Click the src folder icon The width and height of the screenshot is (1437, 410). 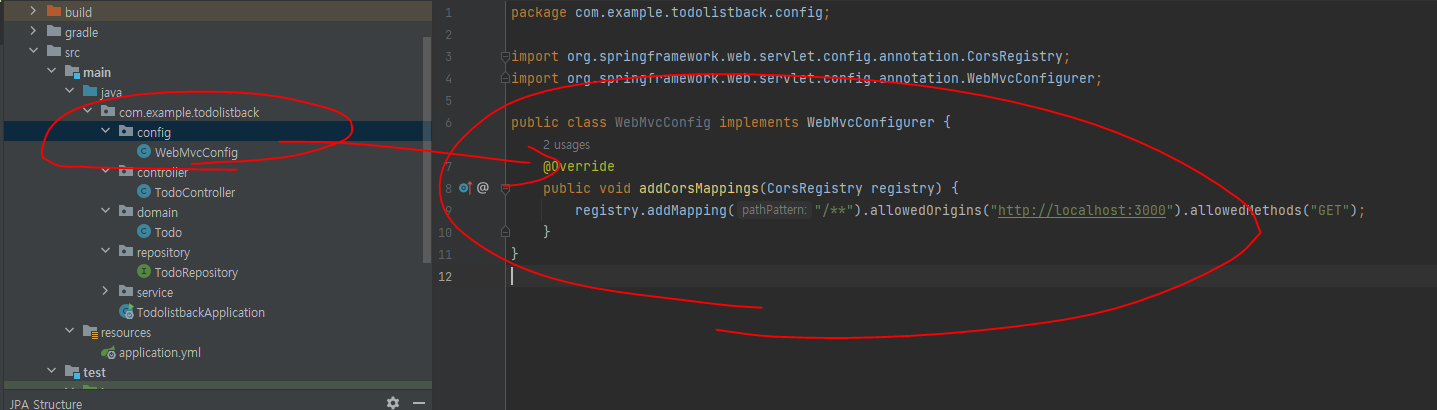point(53,52)
